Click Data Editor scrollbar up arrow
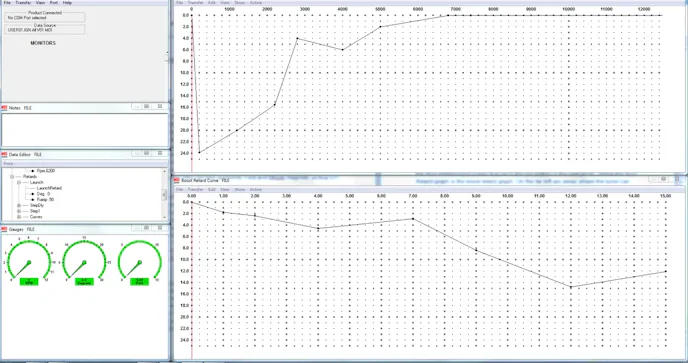 (x=165, y=171)
